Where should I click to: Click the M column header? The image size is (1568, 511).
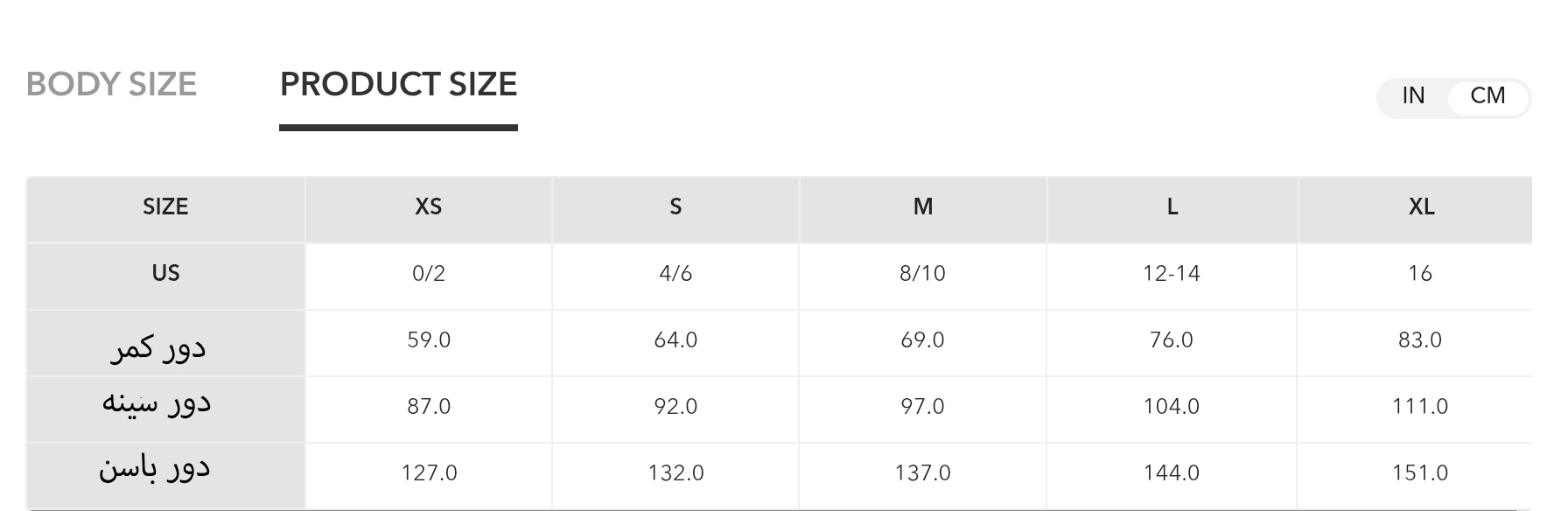pyautogui.click(x=923, y=206)
